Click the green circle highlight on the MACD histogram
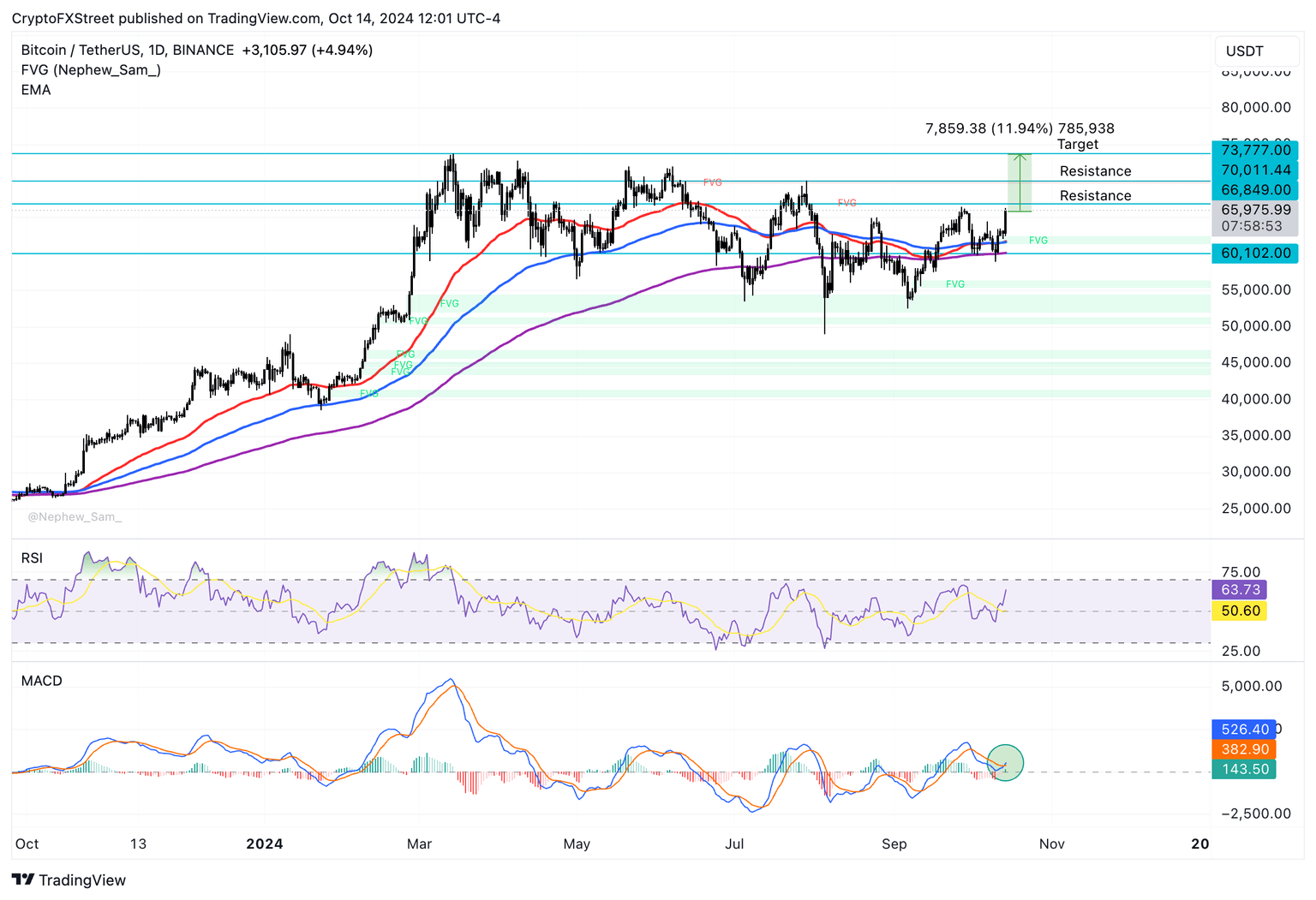This screenshot has height=900, width=1316. 1006,761
